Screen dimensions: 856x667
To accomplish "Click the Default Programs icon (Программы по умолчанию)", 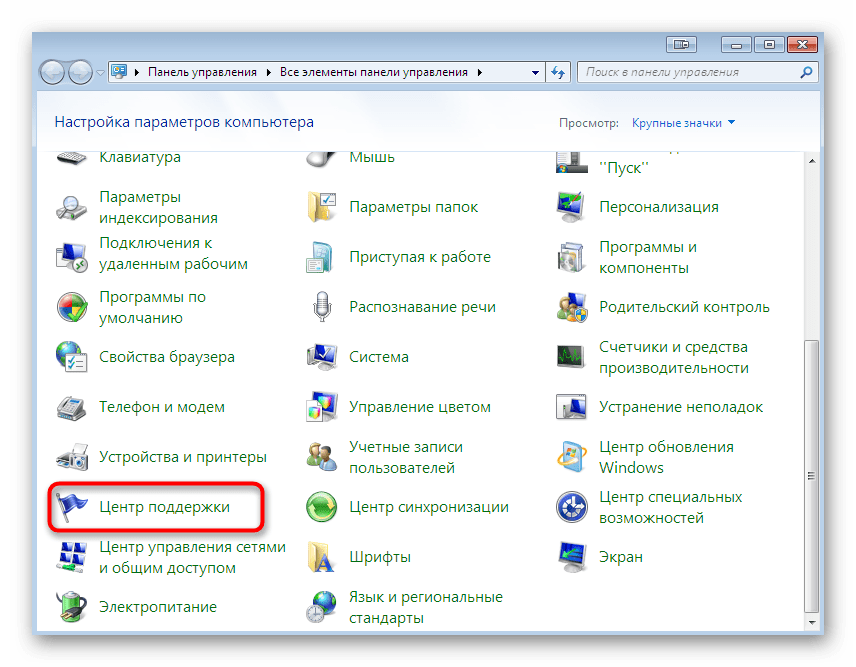I will click(72, 307).
